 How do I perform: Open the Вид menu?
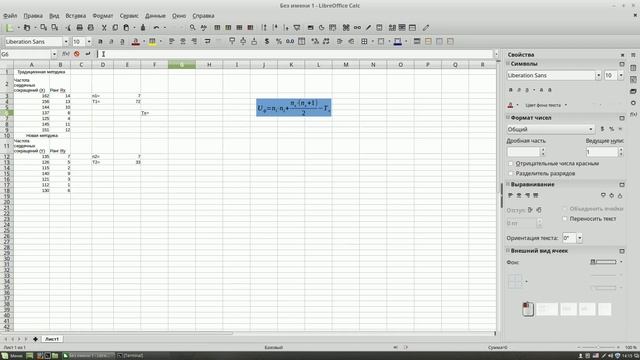(x=54, y=16)
